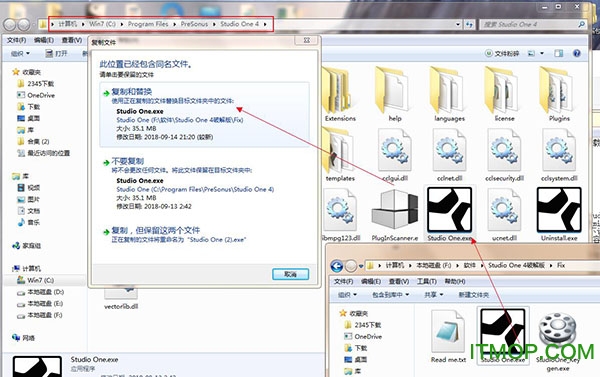Select the cclsecurity.dll file
The height and width of the screenshot is (377, 600).
[504, 155]
